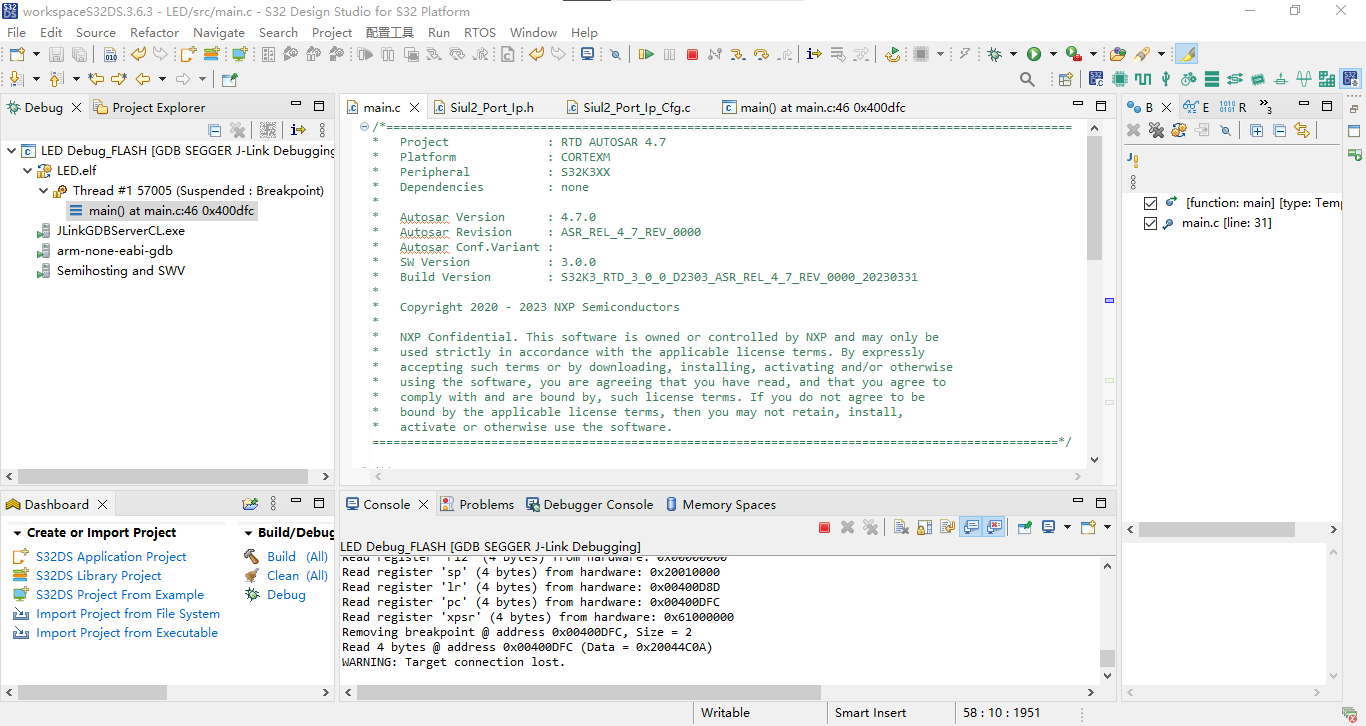The width and height of the screenshot is (1366, 726).
Task: Switch to Problems tab
Action: click(x=477, y=505)
